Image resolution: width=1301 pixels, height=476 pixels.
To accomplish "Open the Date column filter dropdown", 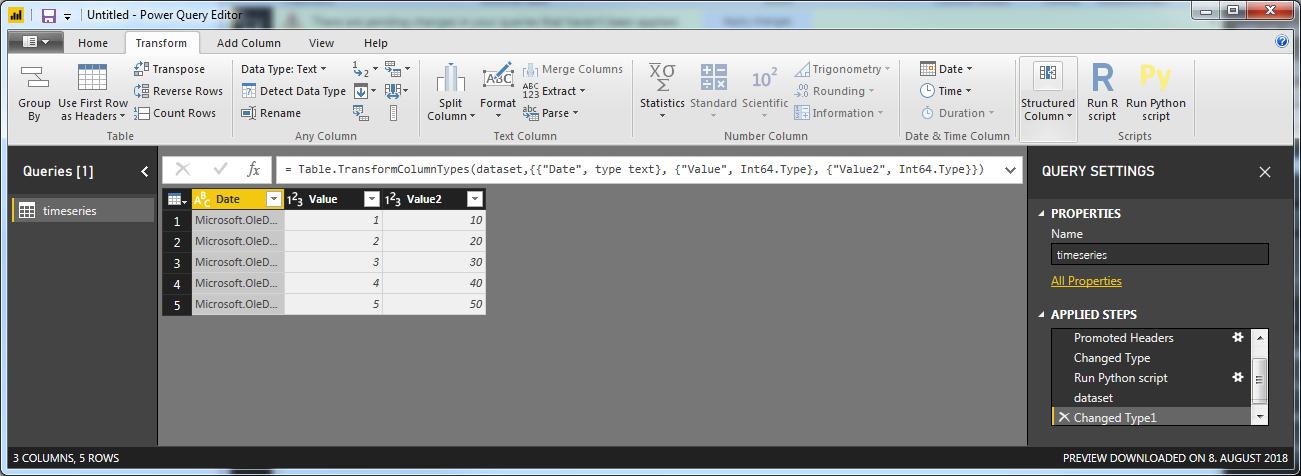I will click(274, 199).
